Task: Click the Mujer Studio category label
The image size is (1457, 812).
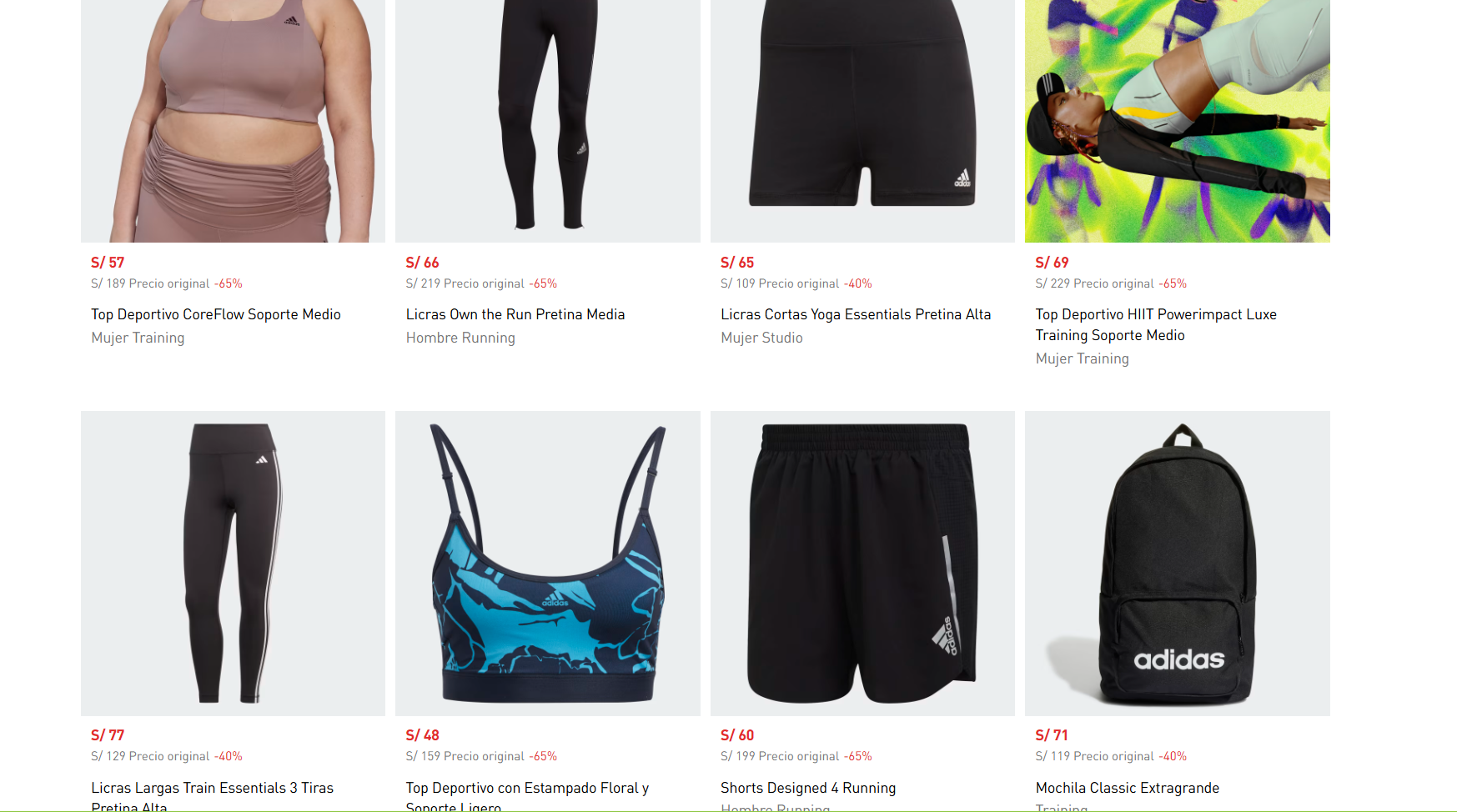Action: [761, 338]
